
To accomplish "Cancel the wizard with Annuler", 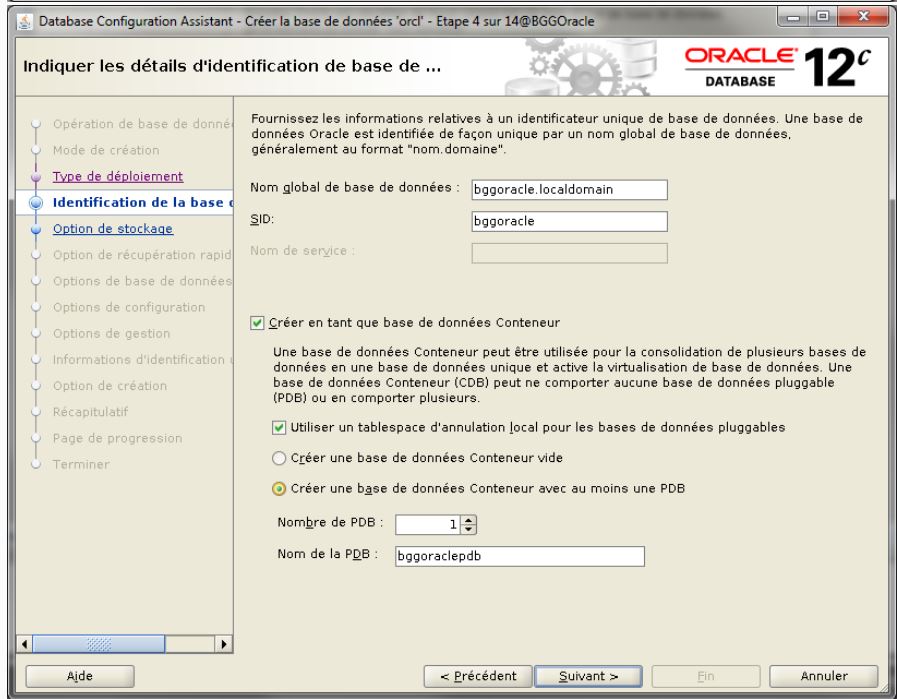I will point(824,676).
